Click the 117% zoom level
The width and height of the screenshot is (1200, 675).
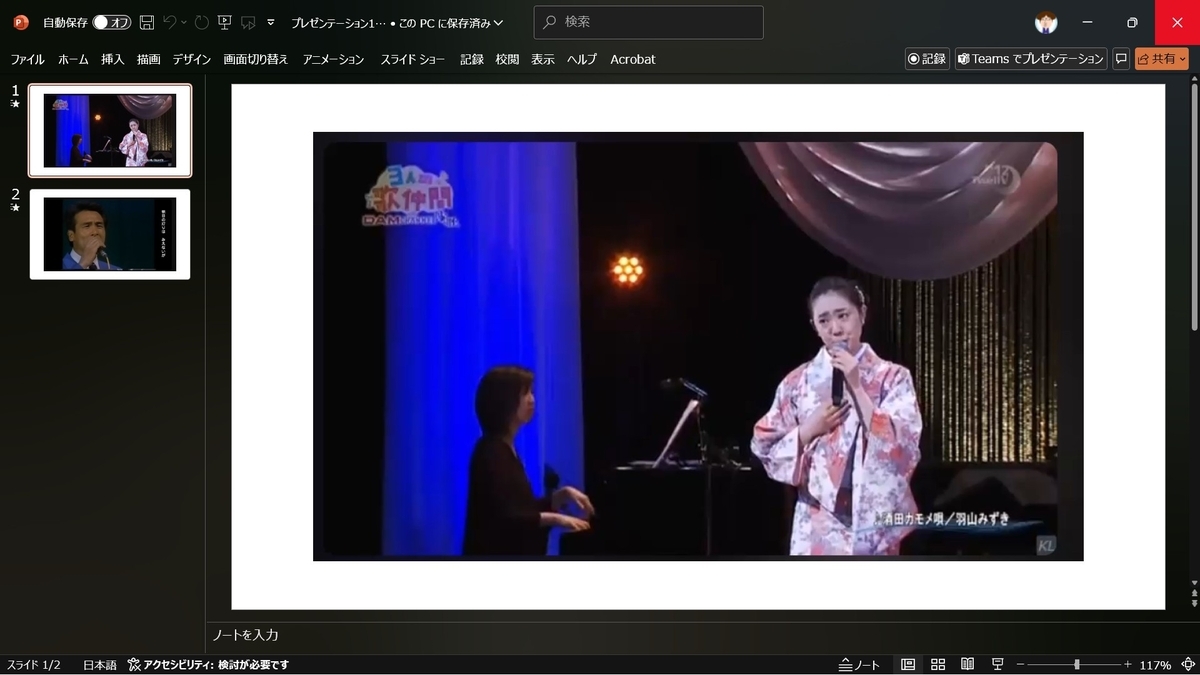[1155, 665]
